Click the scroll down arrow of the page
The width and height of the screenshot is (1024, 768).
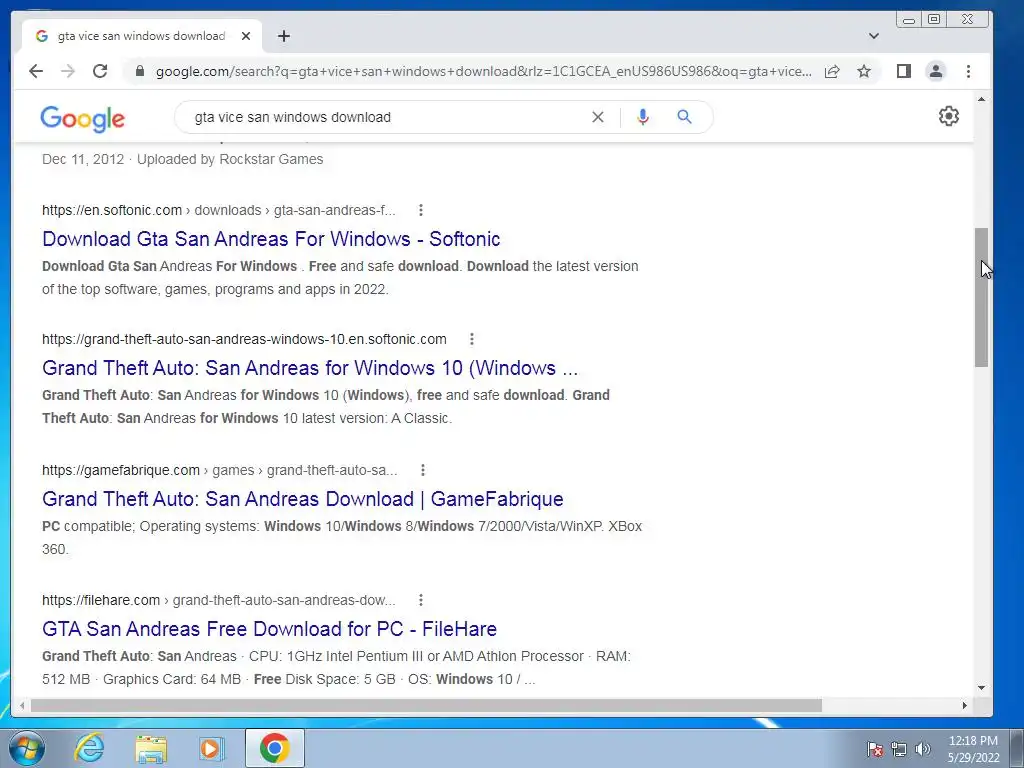click(x=981, y=687)
